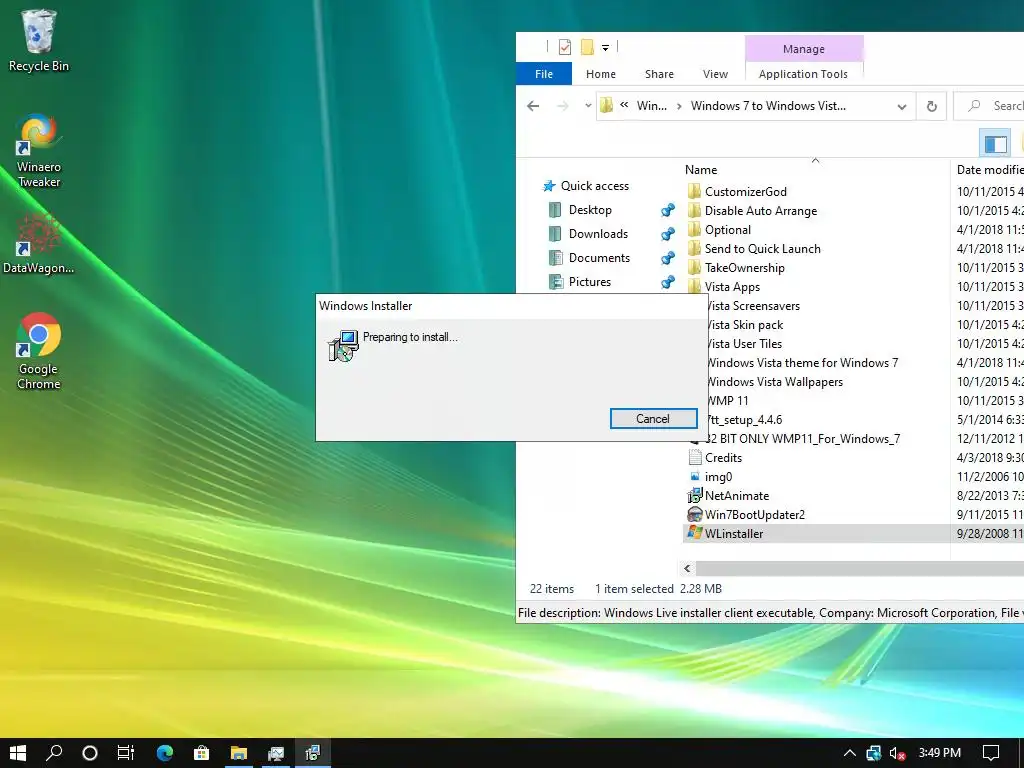Select 32 BIT ONLY WMP11_For_Windows_7 file
Viewport: 1024px width, 768px height.
(803, 439)
